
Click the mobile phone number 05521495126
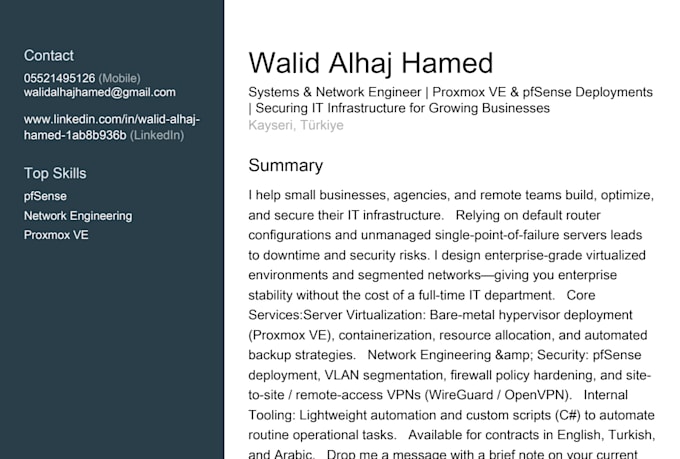tap(59, 78)
